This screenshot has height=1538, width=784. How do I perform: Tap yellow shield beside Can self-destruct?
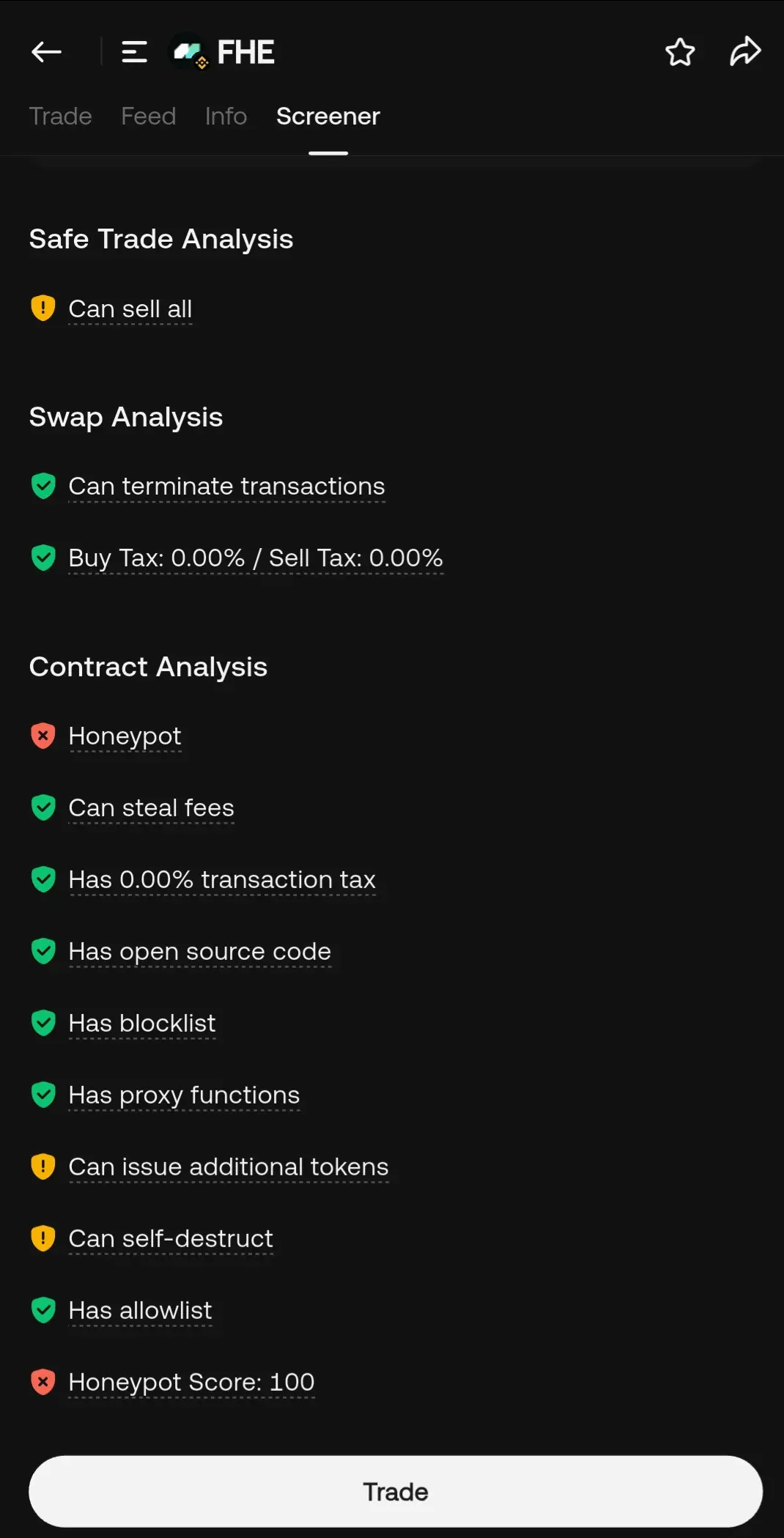(43, 1238)
